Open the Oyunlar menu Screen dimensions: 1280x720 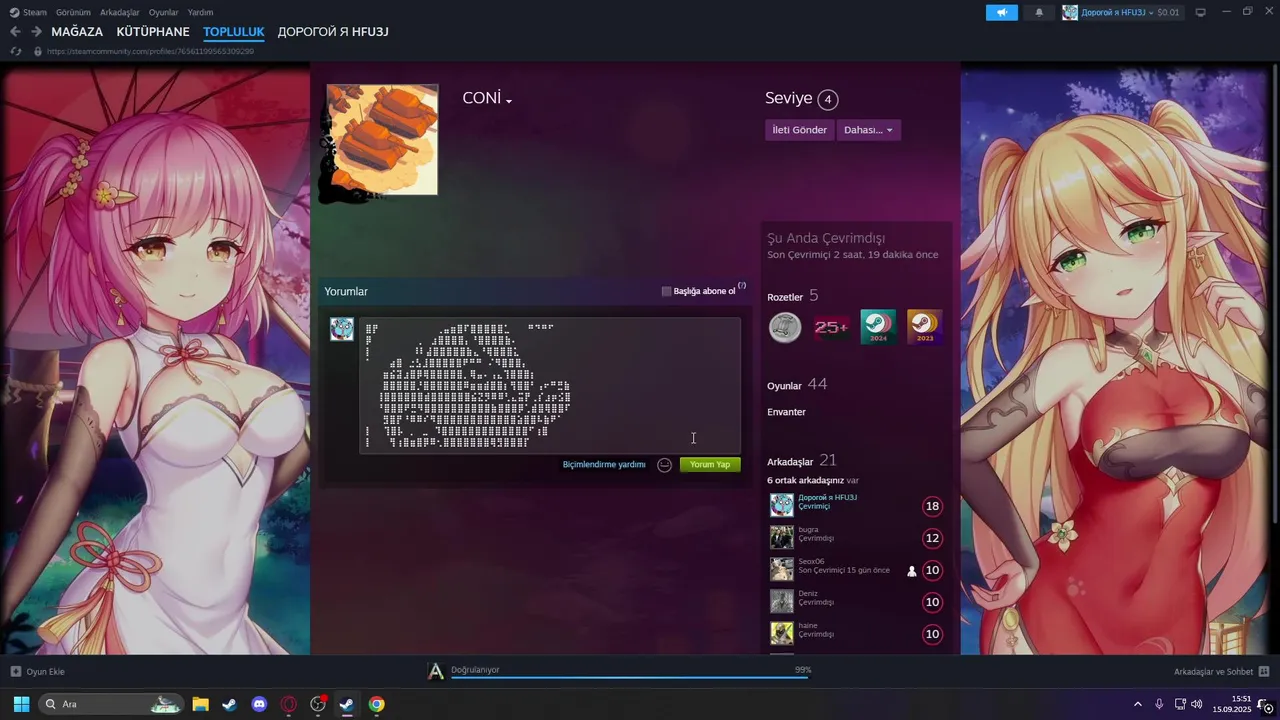164,12
